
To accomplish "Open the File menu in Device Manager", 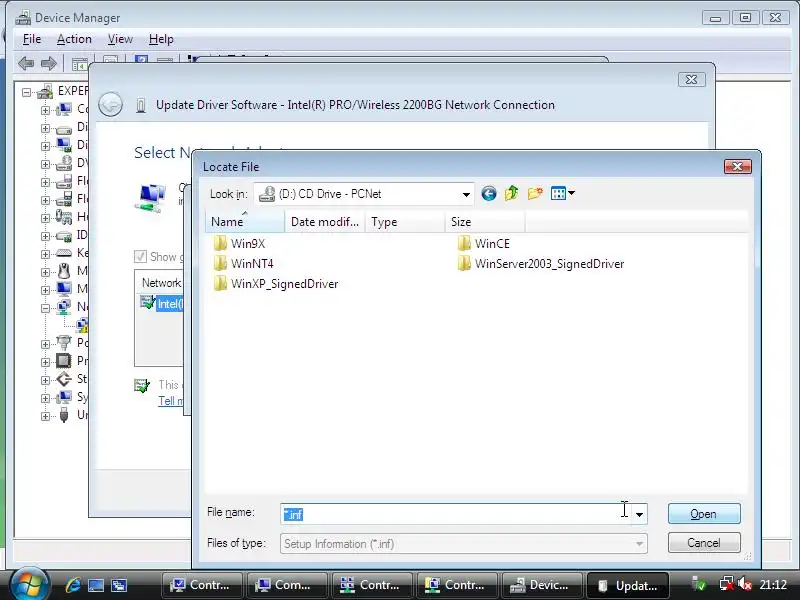I will pos(32,39).
